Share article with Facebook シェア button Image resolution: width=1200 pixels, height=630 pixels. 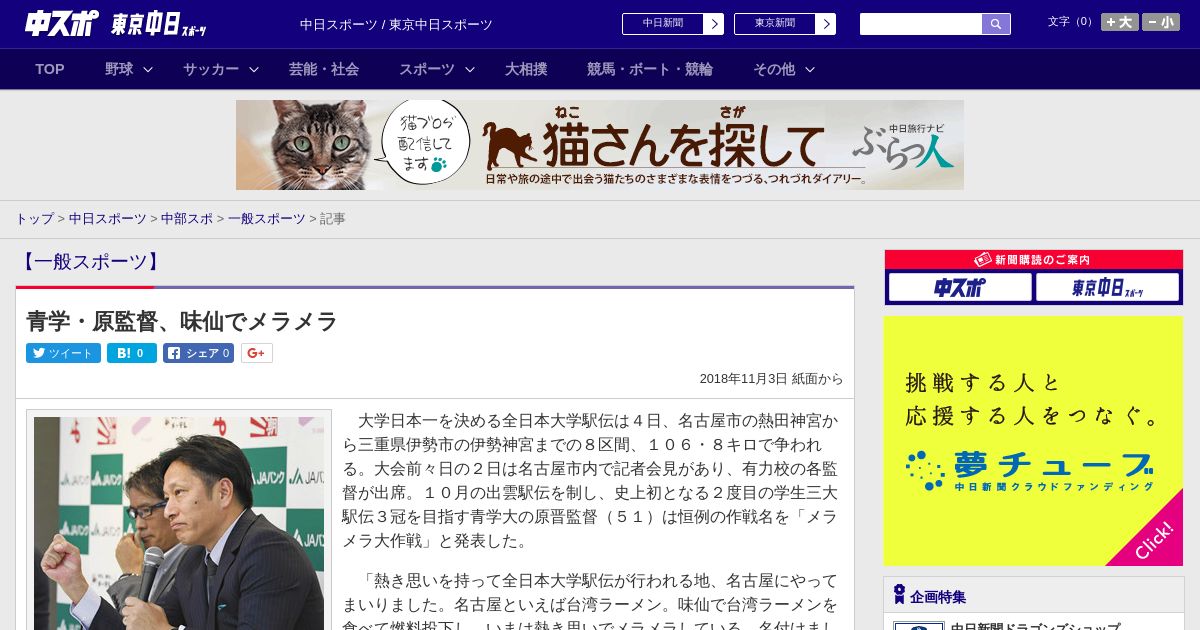198,353
